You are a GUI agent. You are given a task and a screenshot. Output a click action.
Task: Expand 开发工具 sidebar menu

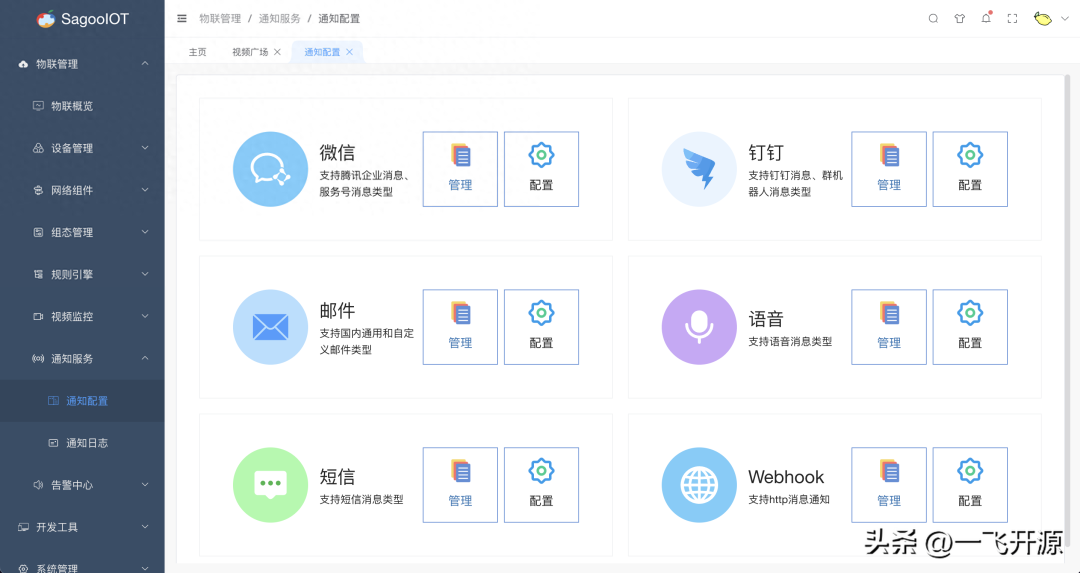pos(82,527)
